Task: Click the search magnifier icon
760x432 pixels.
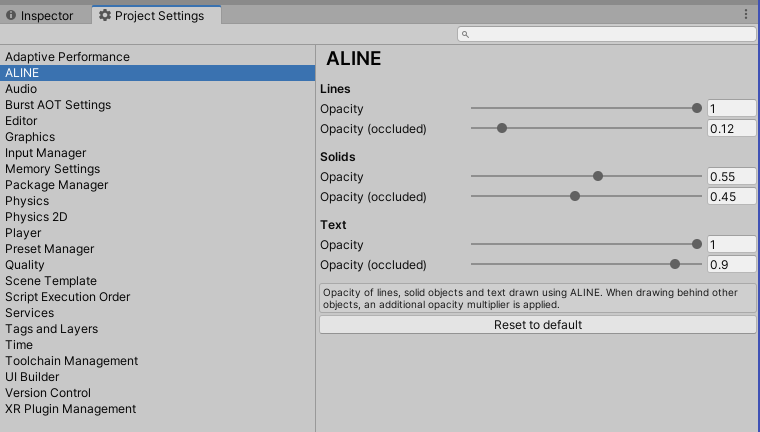Action: [x=466, y=34]
